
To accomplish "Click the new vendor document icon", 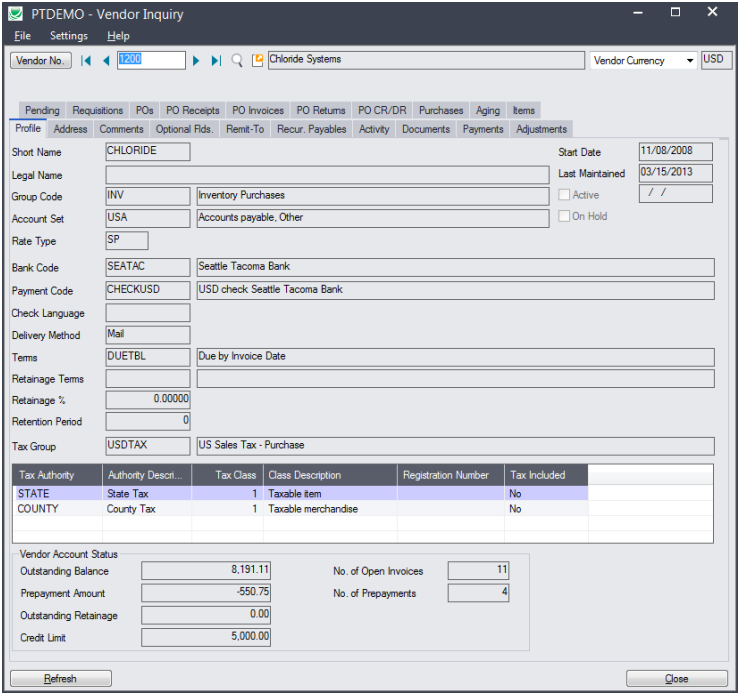I will [x=257, y=60].
